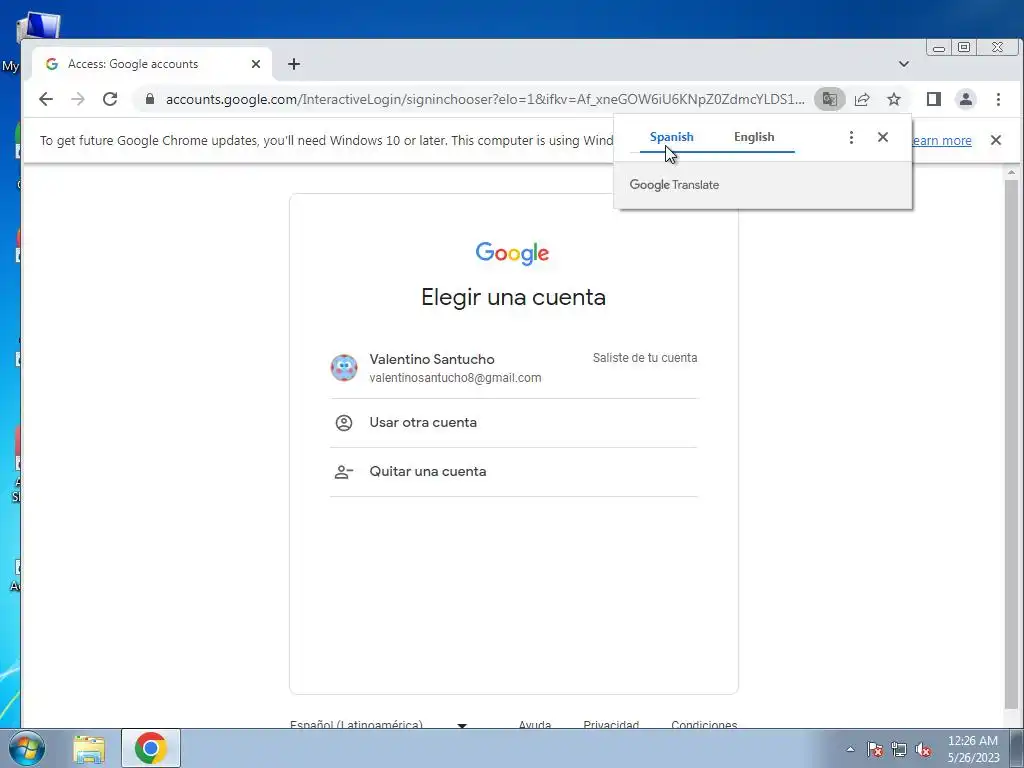Dismiss the Chrome update info bar
This screenshot has width=1024, height=768.
tap(996, 140)
